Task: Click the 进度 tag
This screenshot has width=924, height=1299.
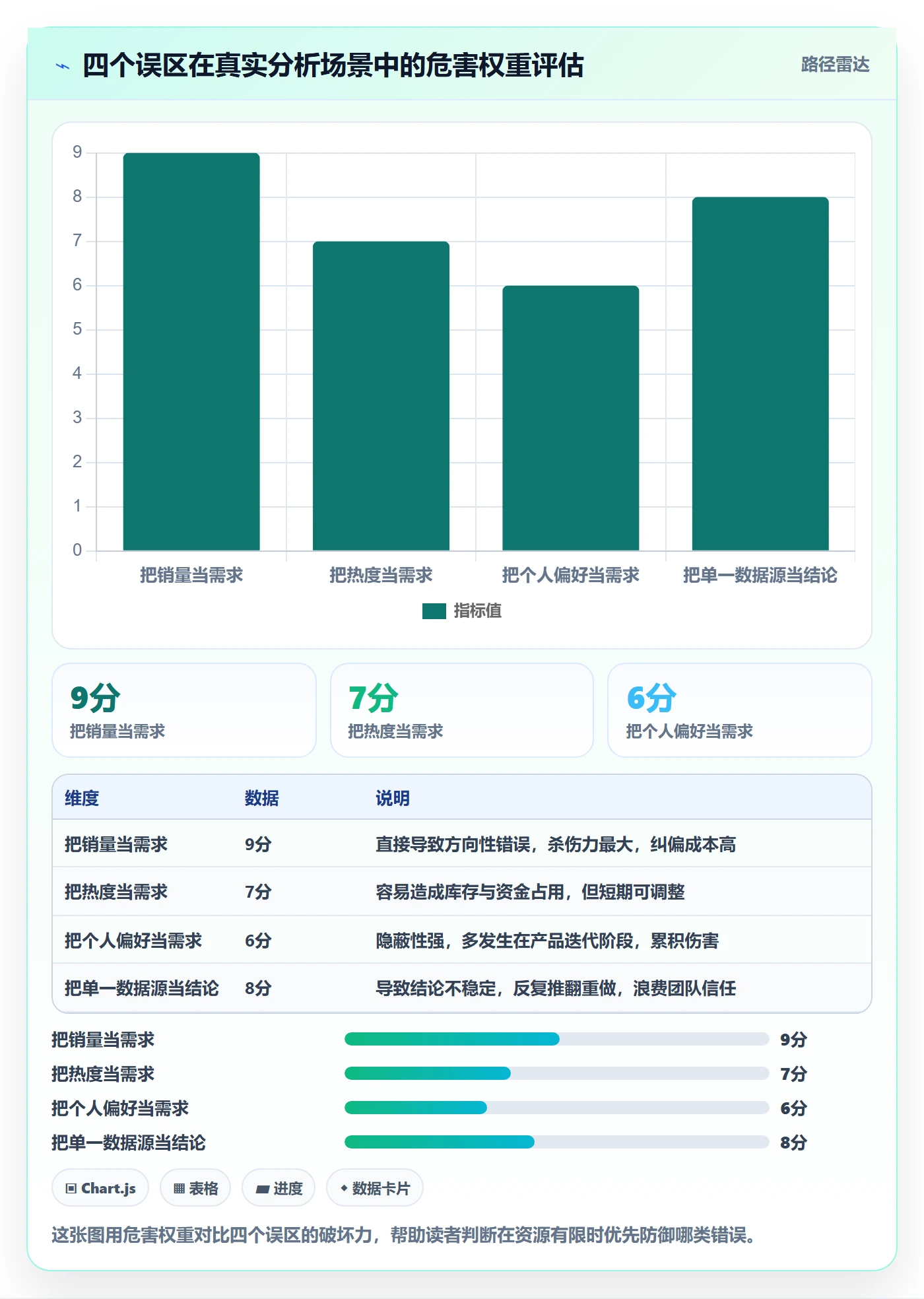Action: coord(279,1188)
